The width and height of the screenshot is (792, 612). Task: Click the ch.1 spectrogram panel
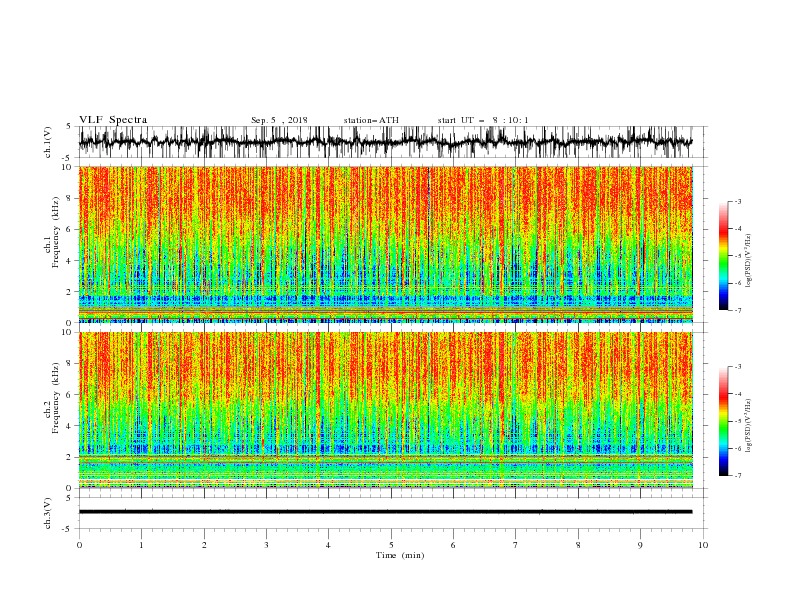point(386,244)
